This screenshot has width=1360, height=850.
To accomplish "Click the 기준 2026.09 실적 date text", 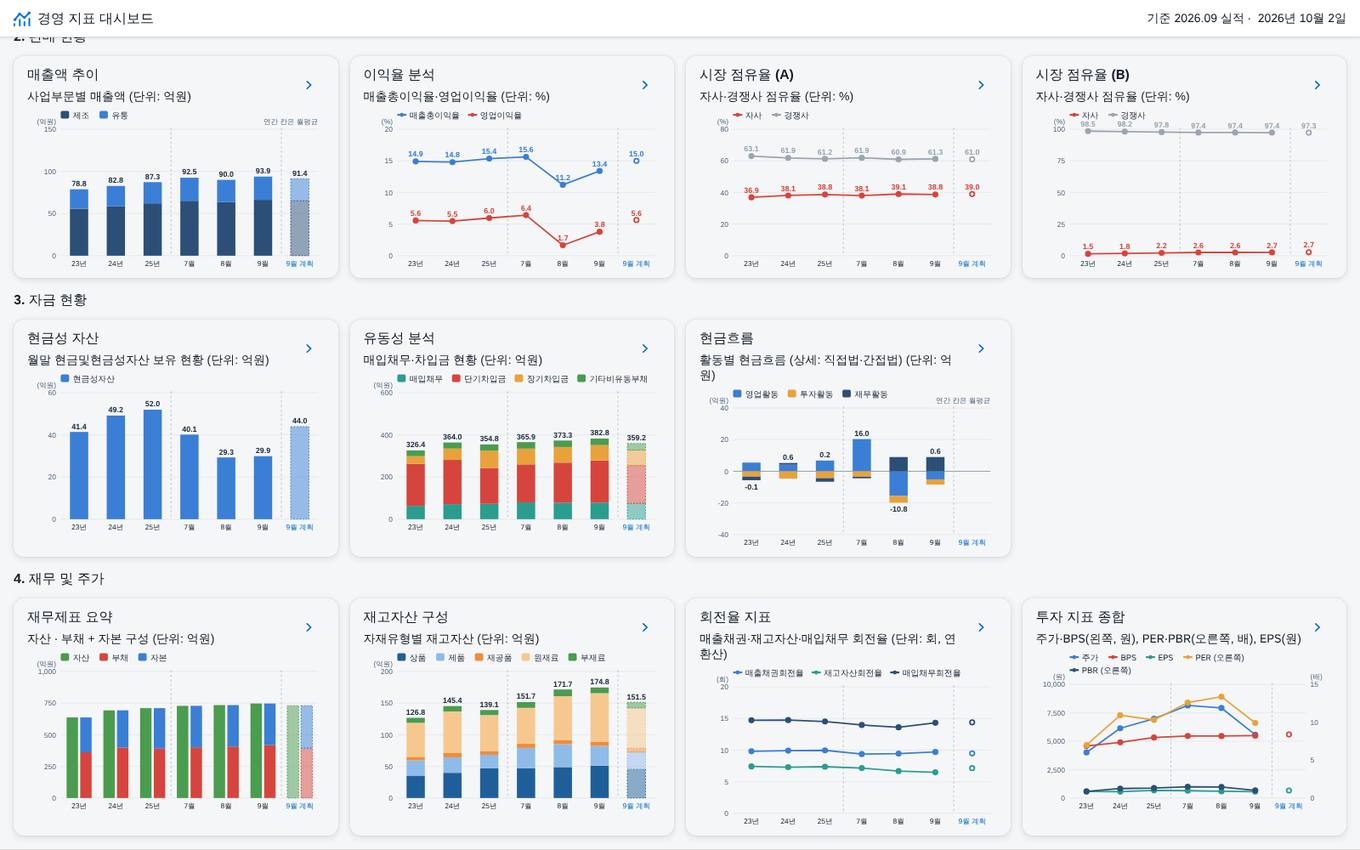I will pos(1195,18).
